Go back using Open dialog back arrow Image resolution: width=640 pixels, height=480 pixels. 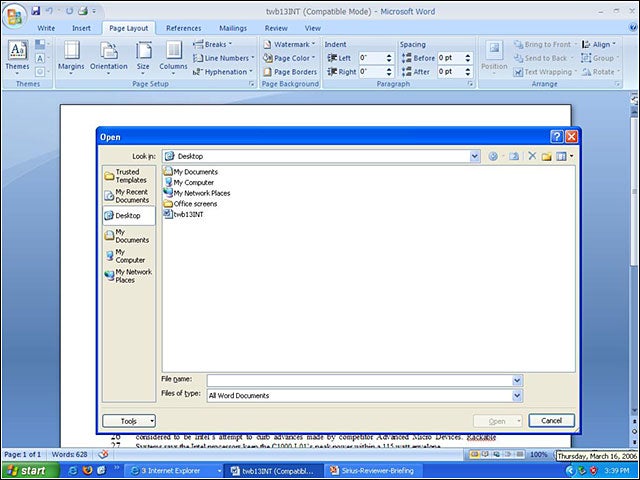(x=493, y=156)
